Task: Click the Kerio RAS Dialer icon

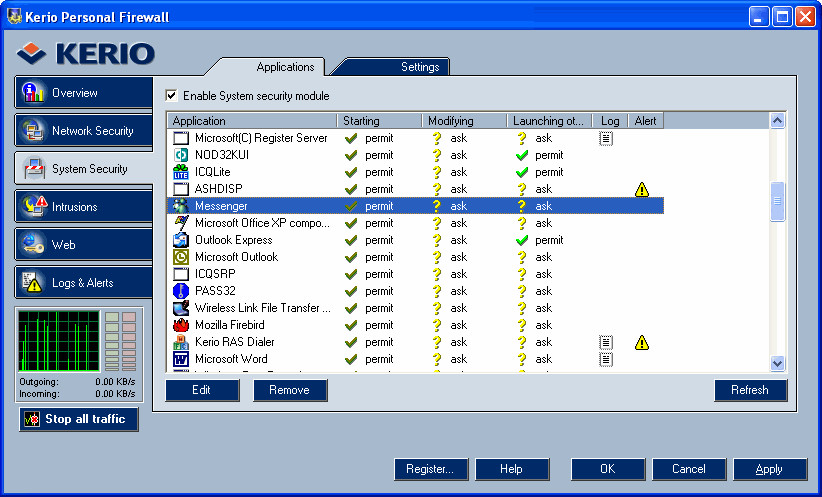Action: pyautogui.click(x=181, y=342)
